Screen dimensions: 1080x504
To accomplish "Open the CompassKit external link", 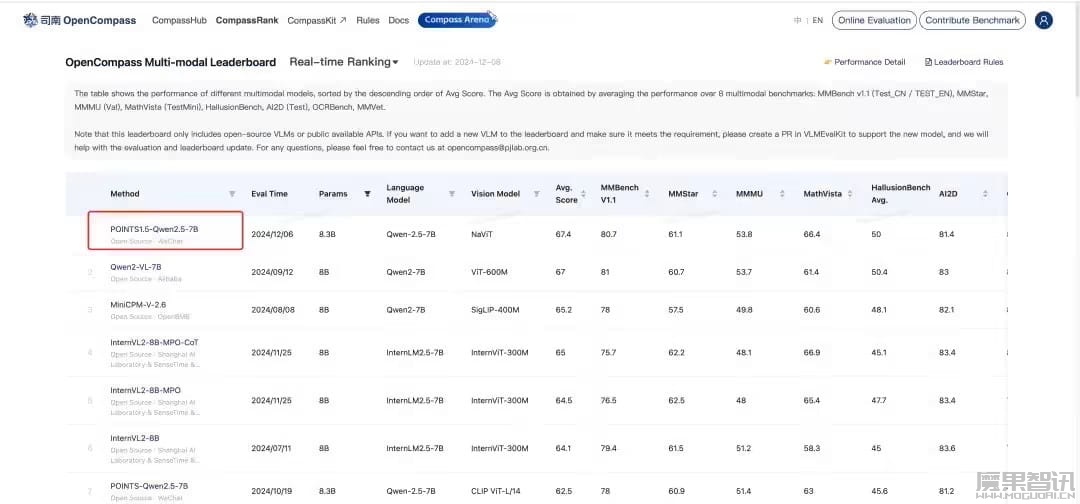I will tap(317, 21).
